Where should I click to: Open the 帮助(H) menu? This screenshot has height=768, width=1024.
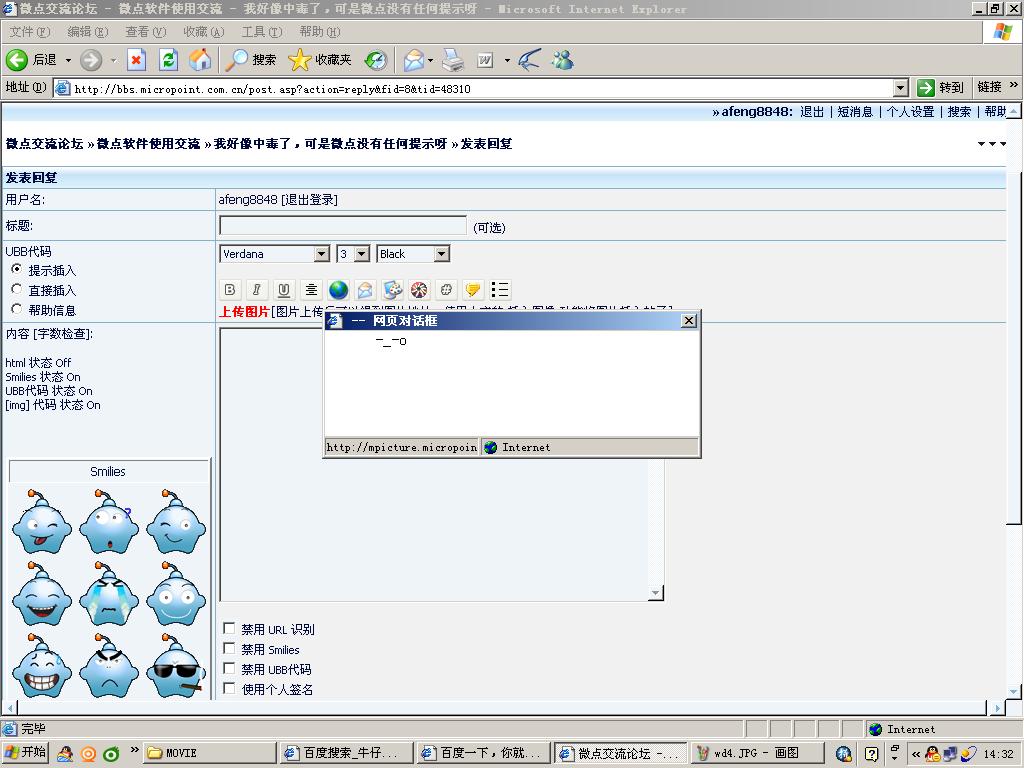click(320, 31)
